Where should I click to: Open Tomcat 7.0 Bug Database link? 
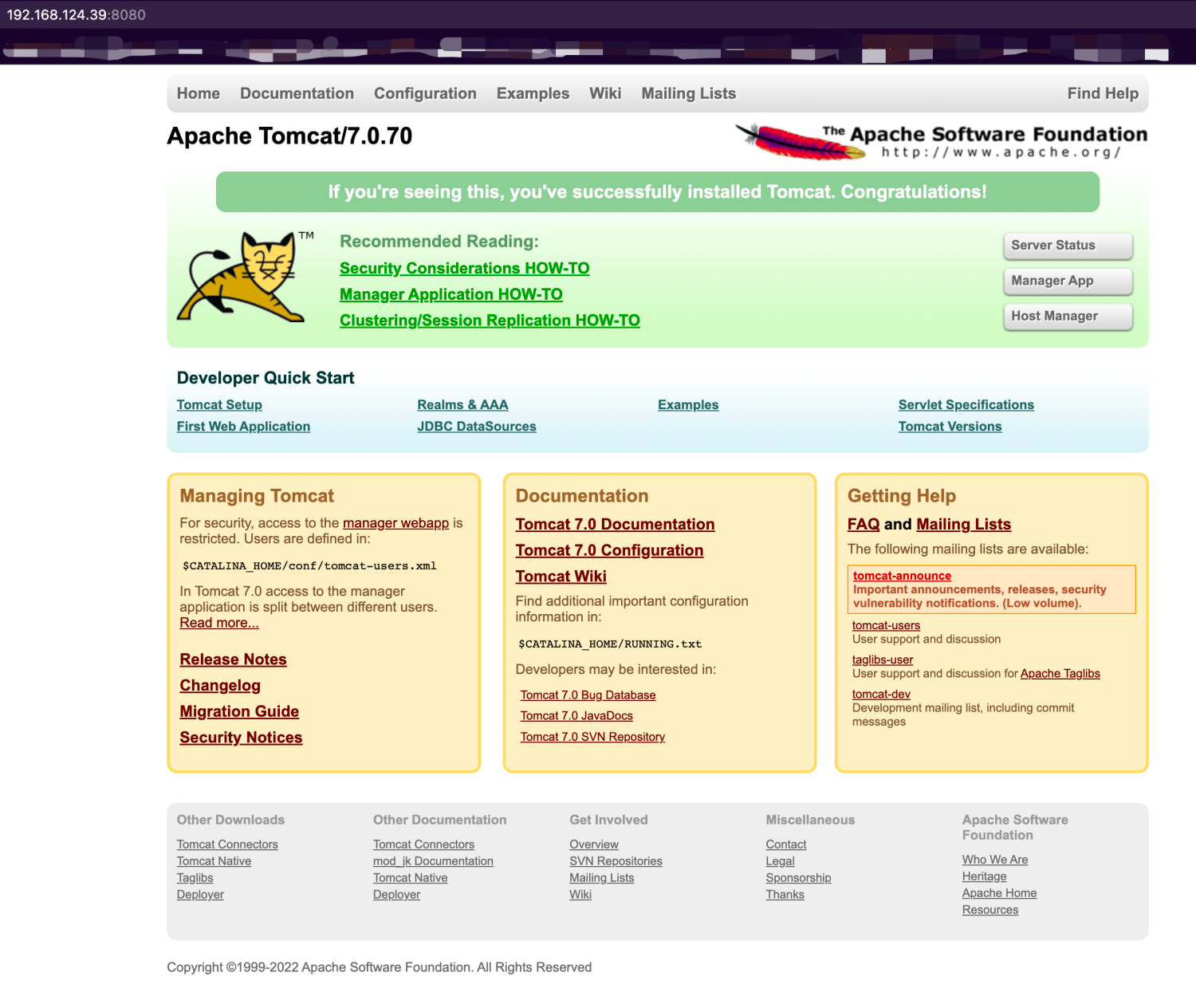click(588, 695)
